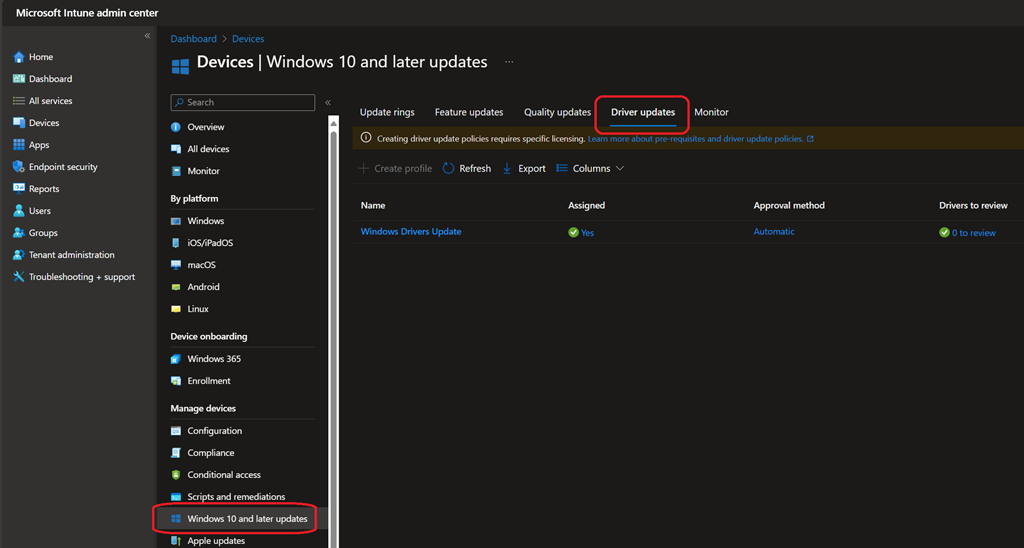Image resolution: width=1024 pixels, height=548 pixels.
Task: Click the Refresh icon in toolbar
Action: click(449, 169)
